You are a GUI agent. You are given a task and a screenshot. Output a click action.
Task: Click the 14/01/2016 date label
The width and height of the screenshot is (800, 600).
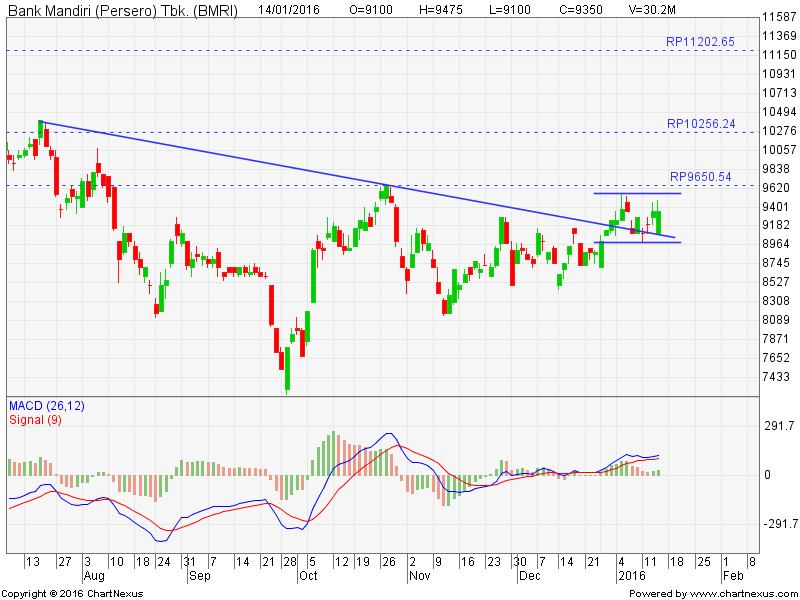(x=288, y=9)
